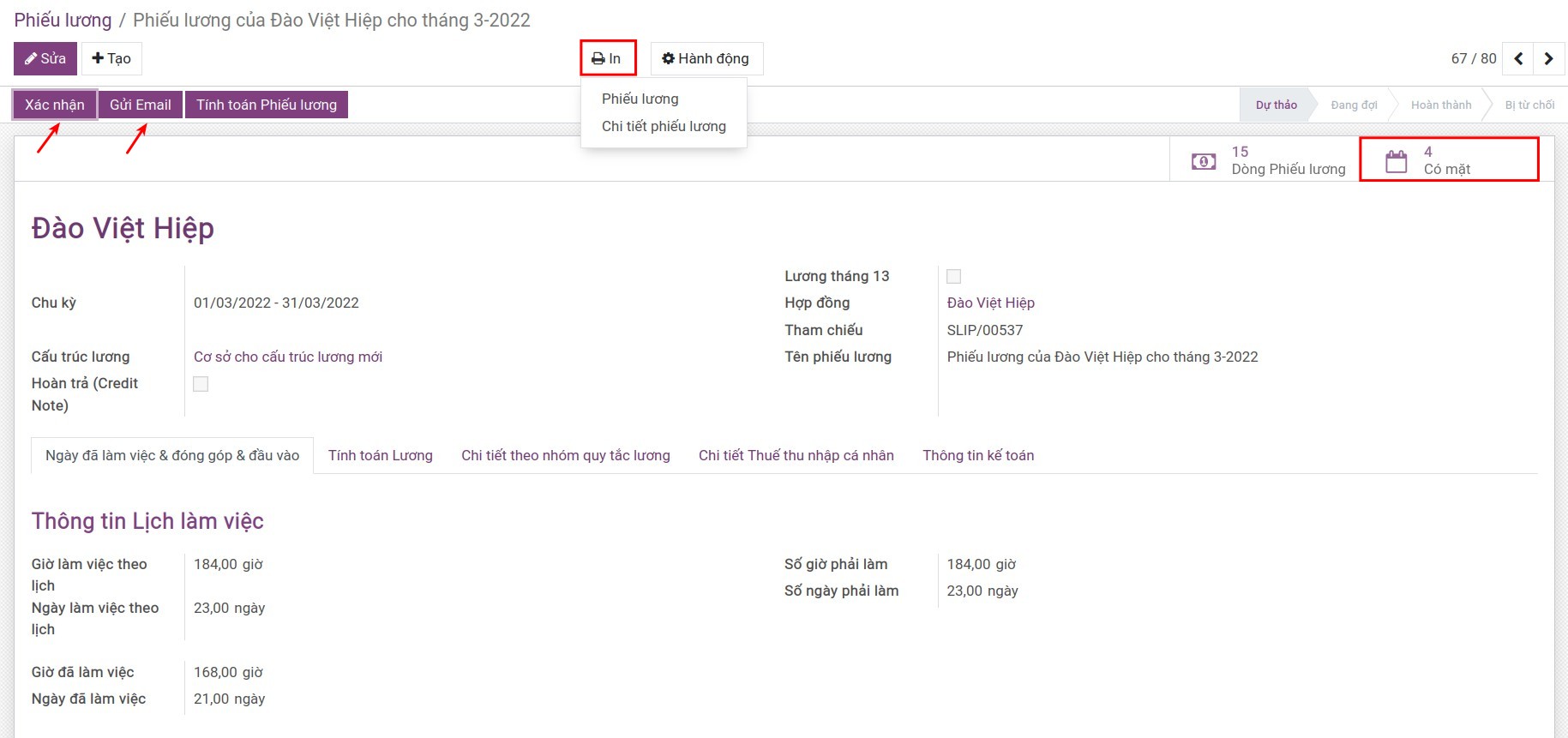Open the Thông tin kế toán tab

click(977, 455)
